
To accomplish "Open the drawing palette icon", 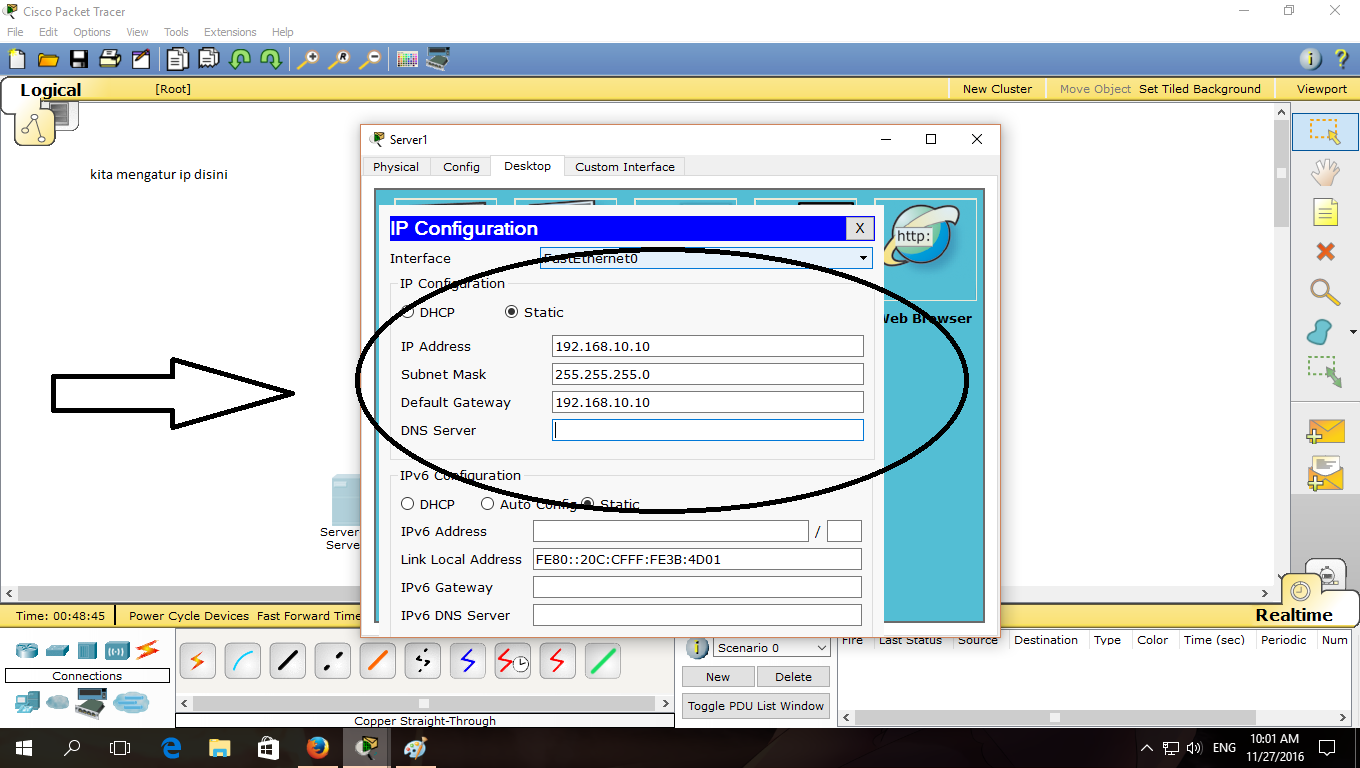I will [x=407, y=59].
